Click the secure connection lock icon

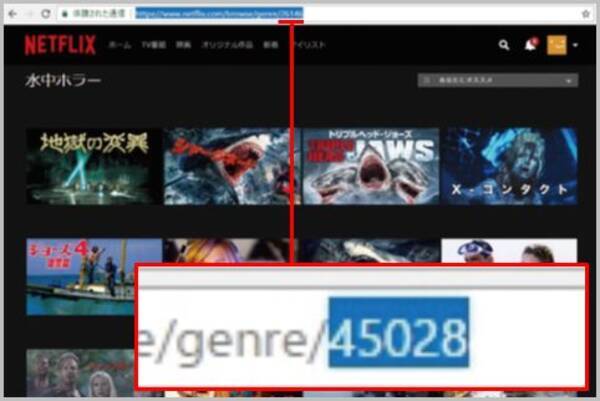[65, 14]
